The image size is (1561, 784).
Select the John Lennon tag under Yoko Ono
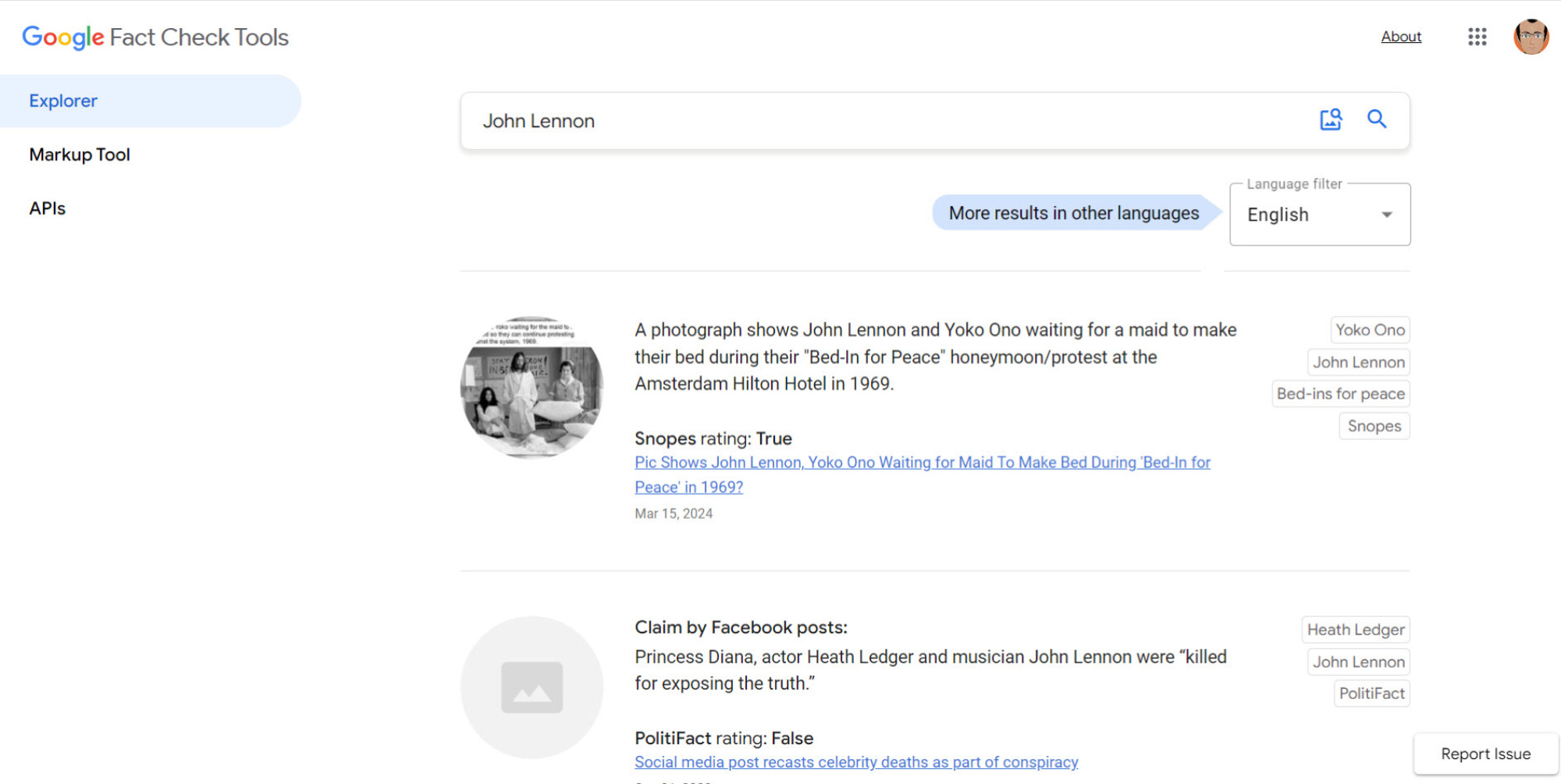(x=1358, y=362)
